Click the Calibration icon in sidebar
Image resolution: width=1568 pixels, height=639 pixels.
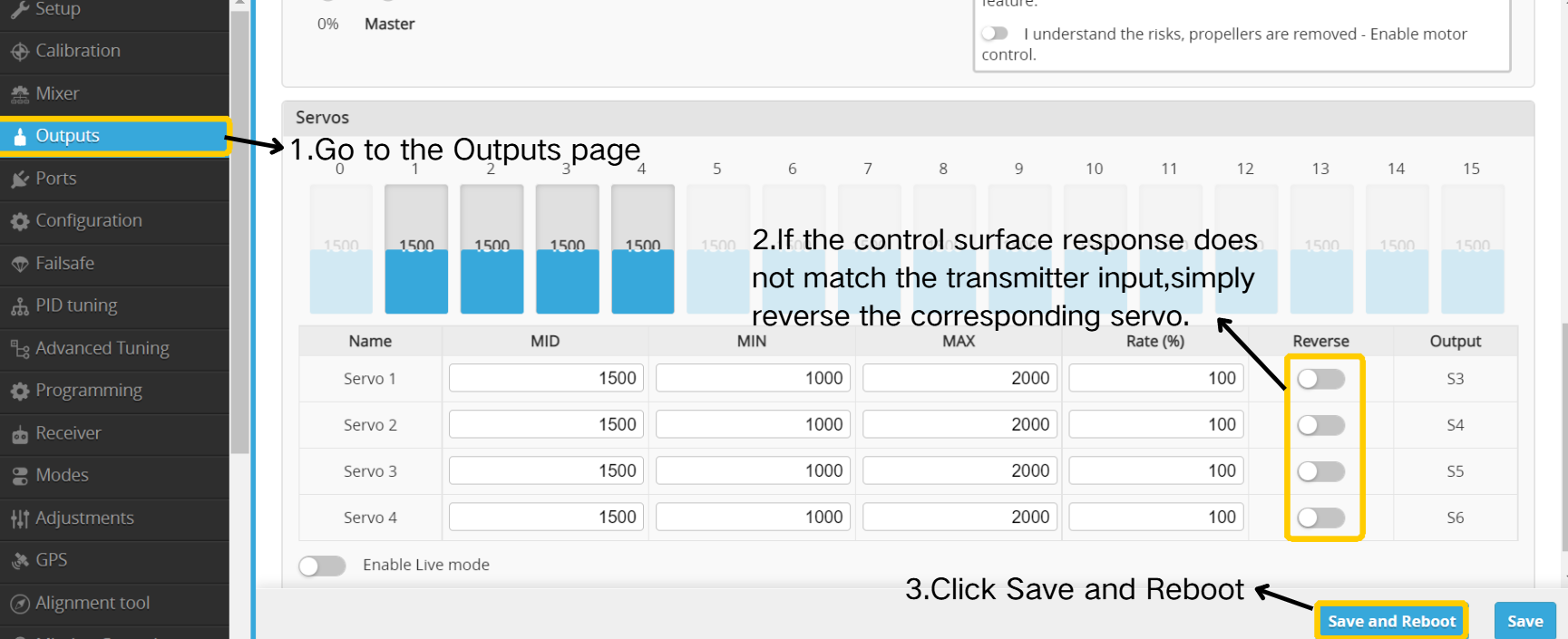click(x=20, y=52)
